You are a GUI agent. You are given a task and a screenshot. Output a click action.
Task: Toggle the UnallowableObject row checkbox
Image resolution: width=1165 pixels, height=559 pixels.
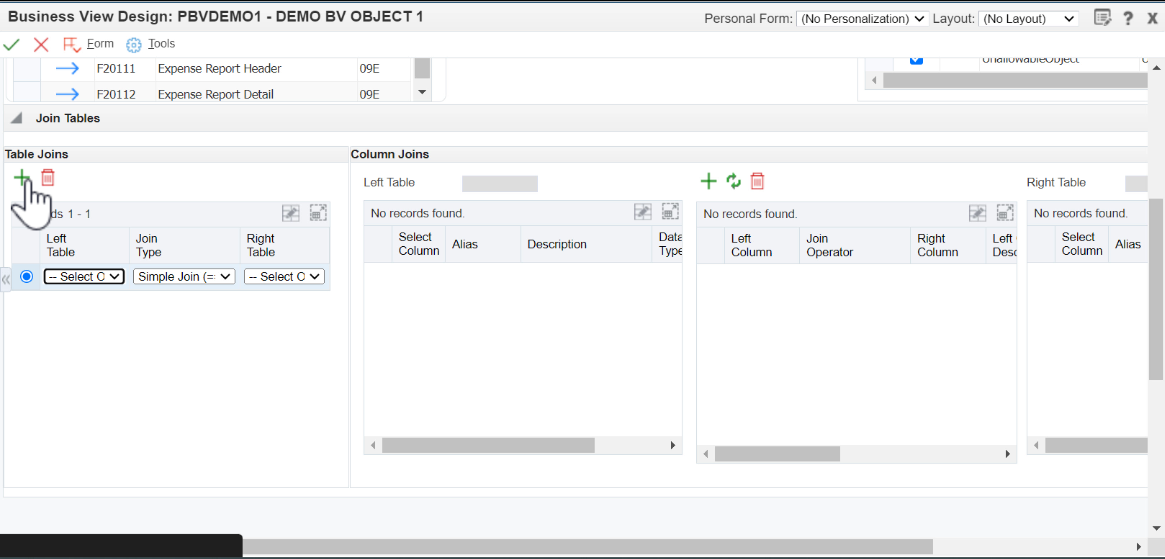[916, 59]
